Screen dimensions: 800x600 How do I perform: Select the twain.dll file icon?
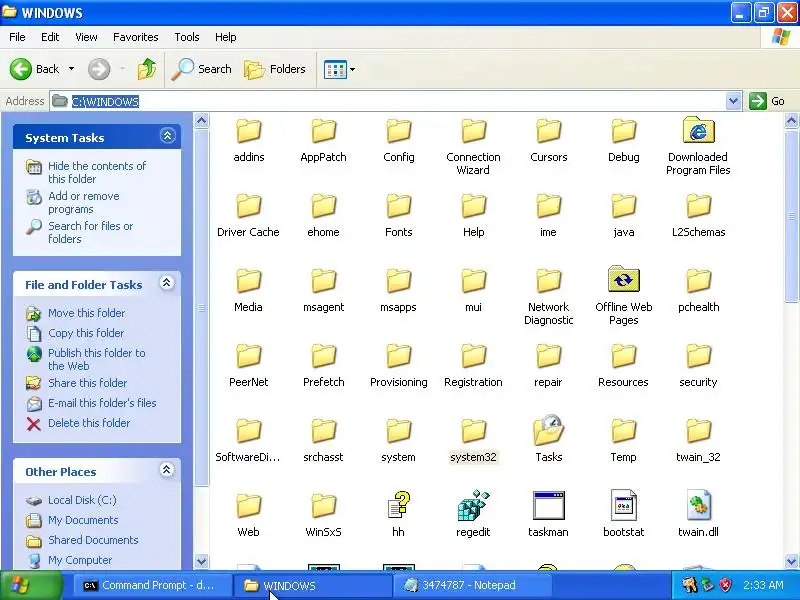click(698, 506)
